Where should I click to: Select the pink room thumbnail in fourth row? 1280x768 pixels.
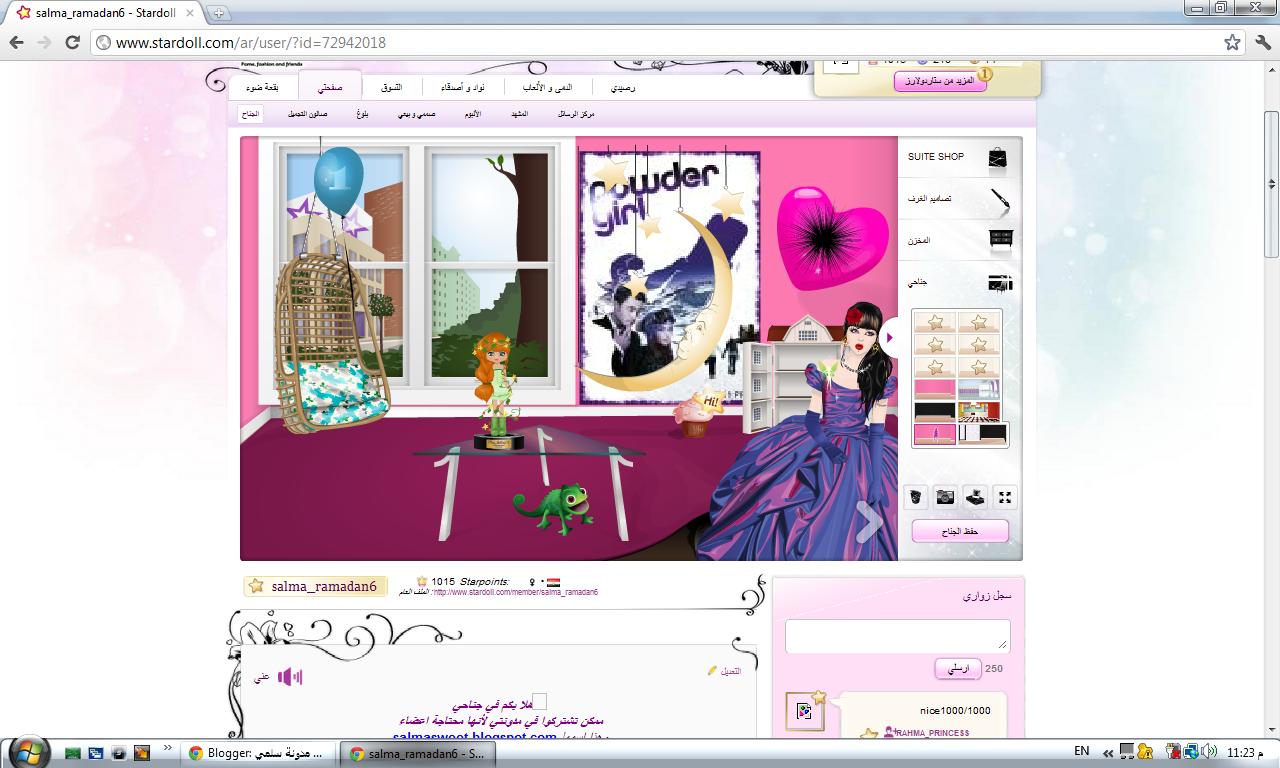pyautogui.click(x=935, y=388)
